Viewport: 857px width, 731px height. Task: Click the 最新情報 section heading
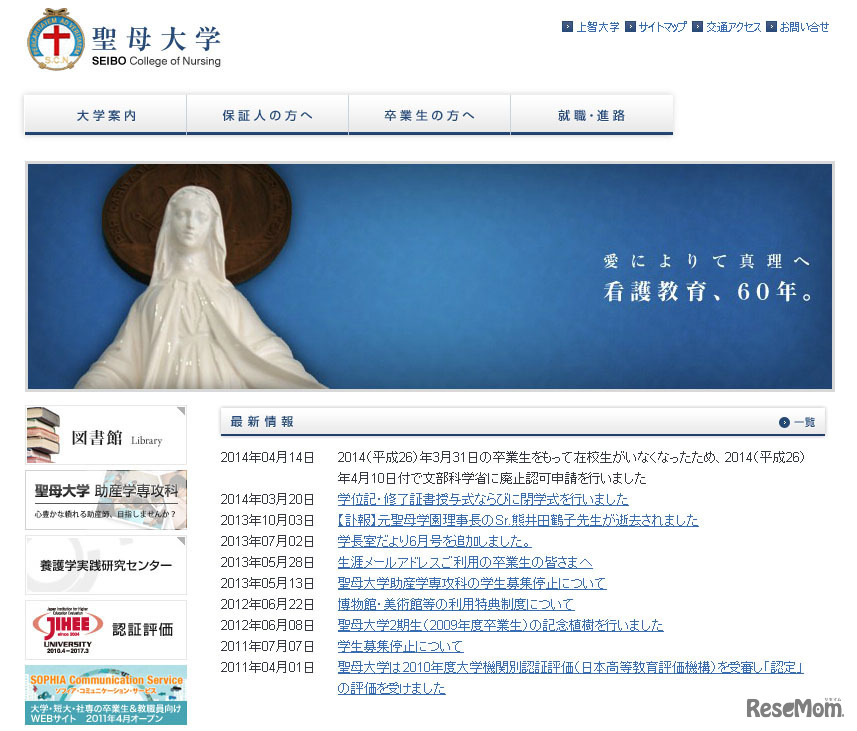262,422
